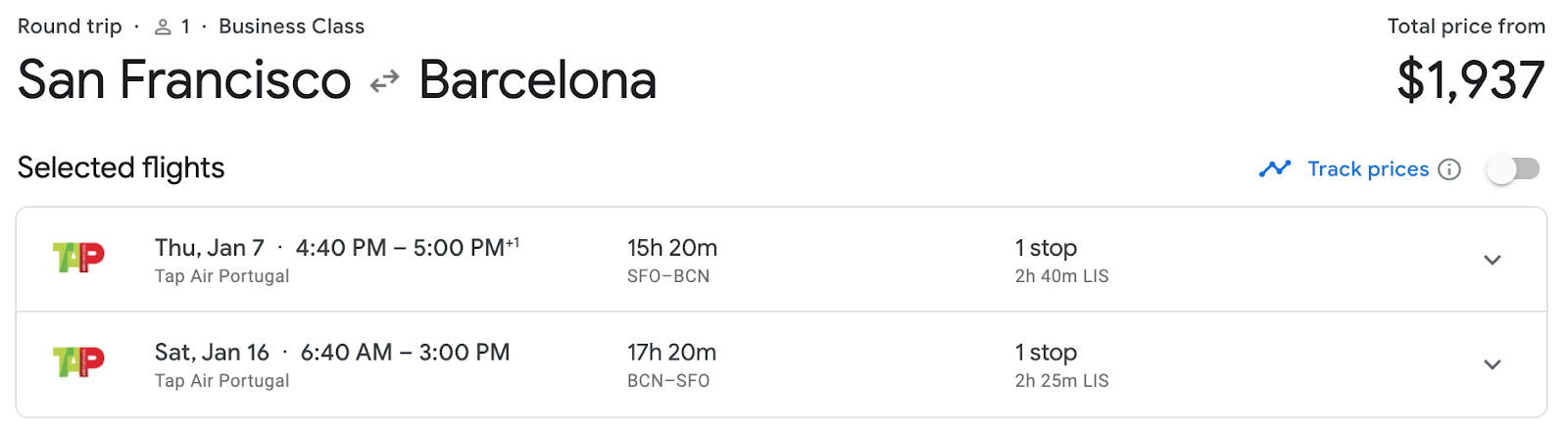Select the Round trip label
The width and height of the screenshot is (1568, 430).
click(70, 26)
